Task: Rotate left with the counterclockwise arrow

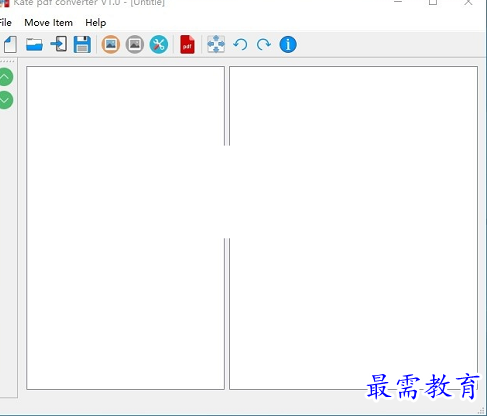Action: [240, 44]
